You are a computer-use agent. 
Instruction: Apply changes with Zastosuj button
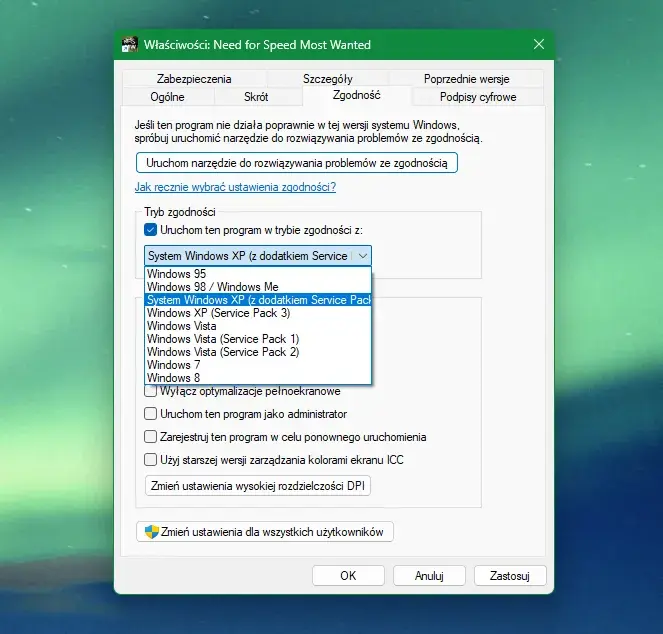click(x=510, y=576)
